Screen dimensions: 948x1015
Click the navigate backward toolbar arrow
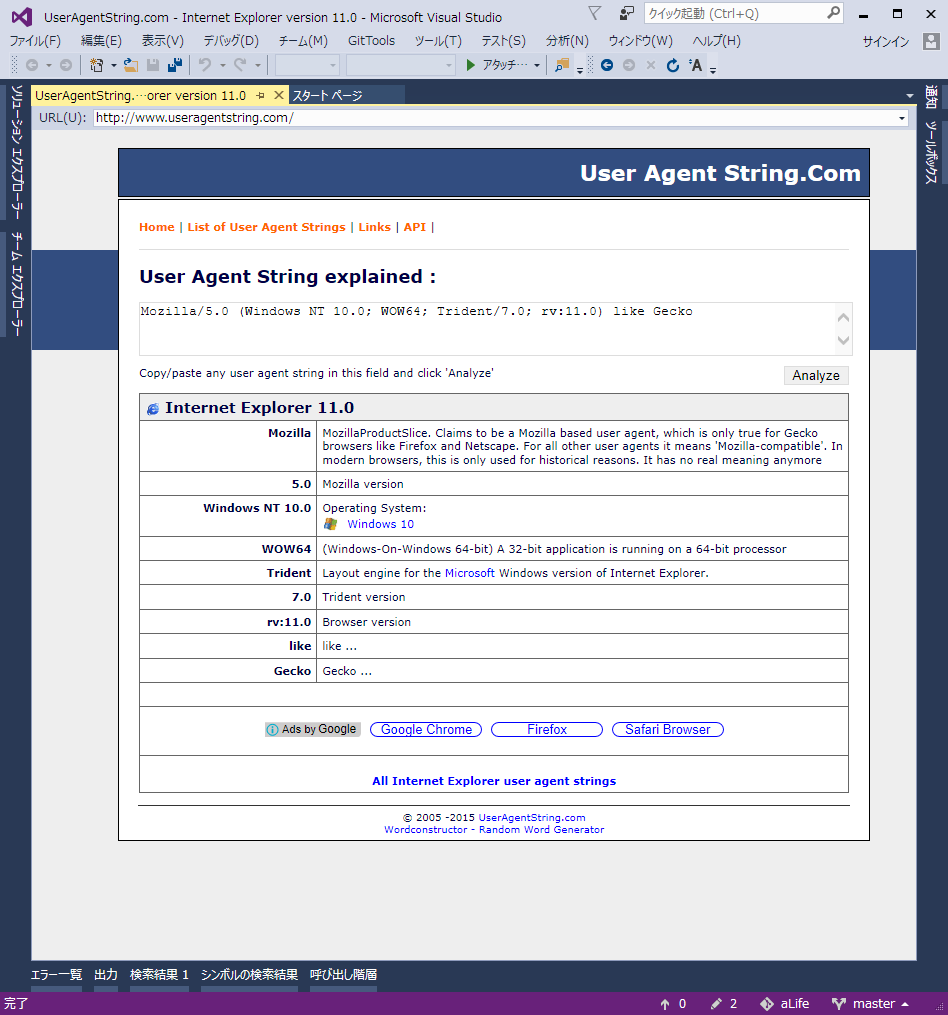point(32,65)
